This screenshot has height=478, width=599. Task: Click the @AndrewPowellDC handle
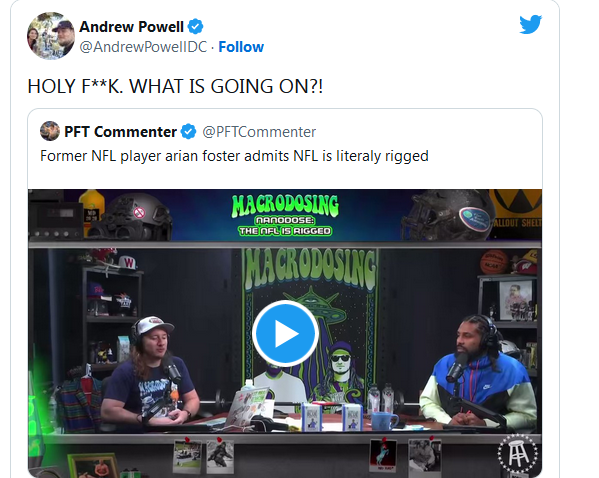(x=143, y=47)
